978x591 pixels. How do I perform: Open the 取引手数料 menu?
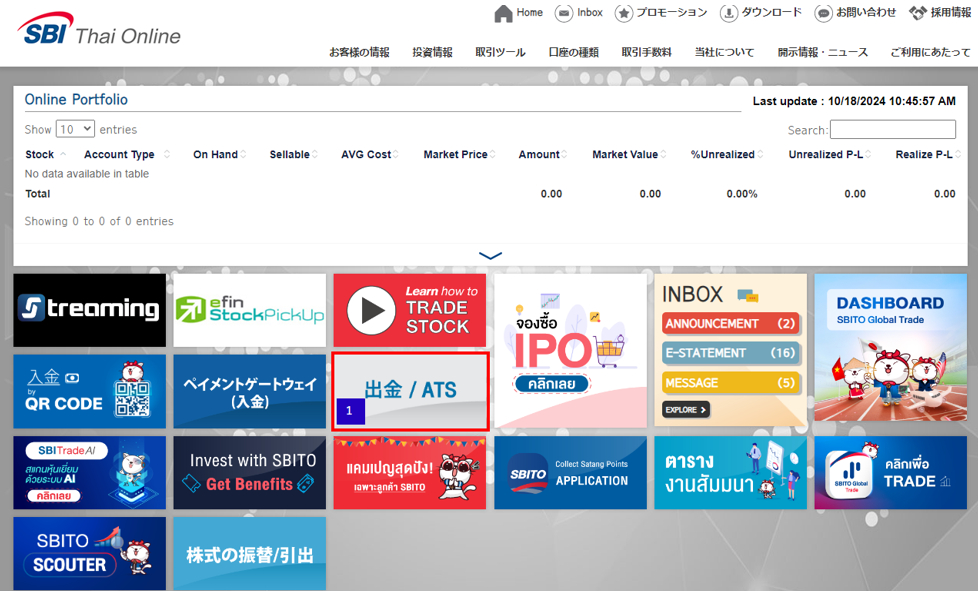coord(646,52)
